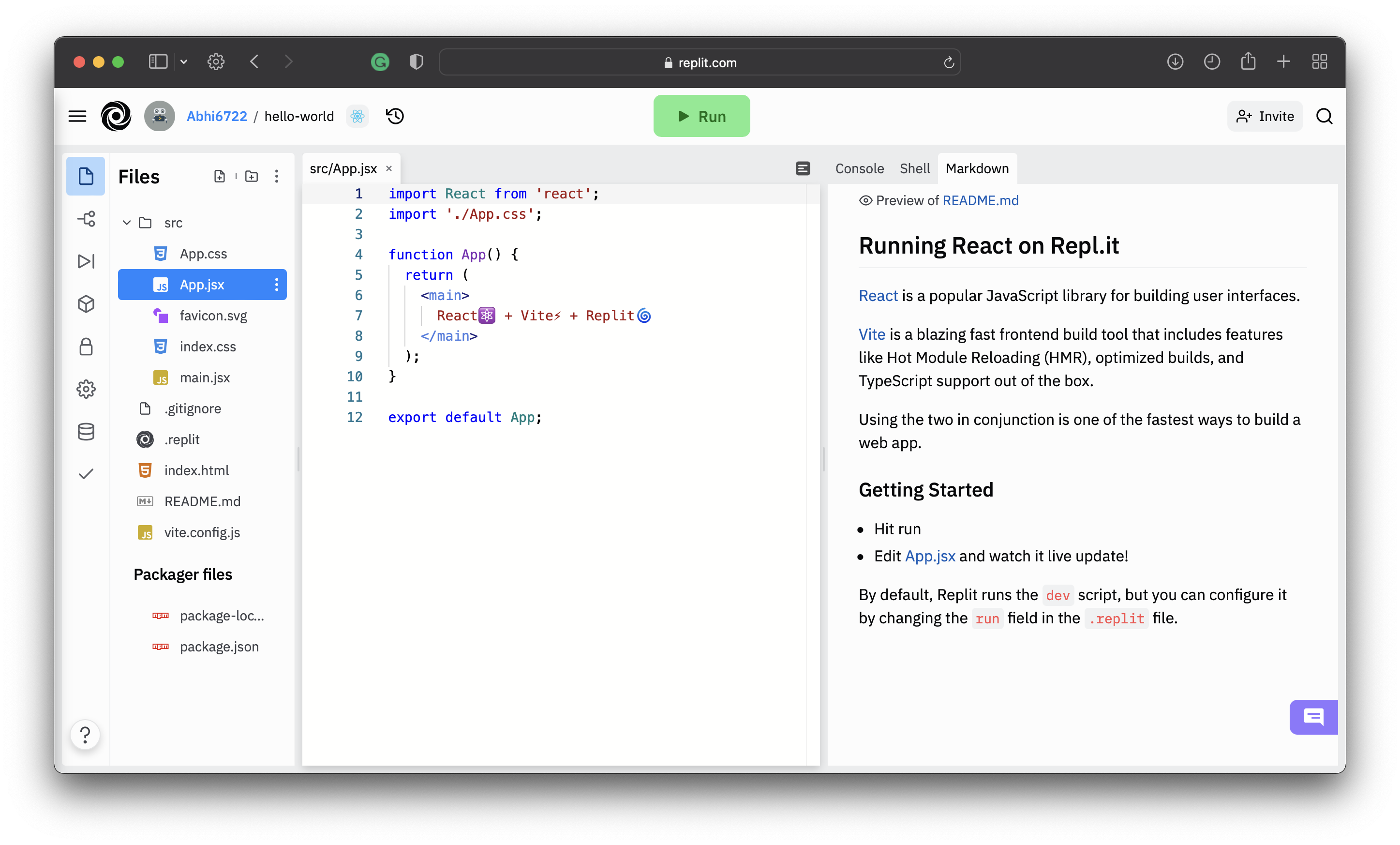Screen dimensions: 1400x845
Task: Open index.html in file tree
Action: point(202,470)
